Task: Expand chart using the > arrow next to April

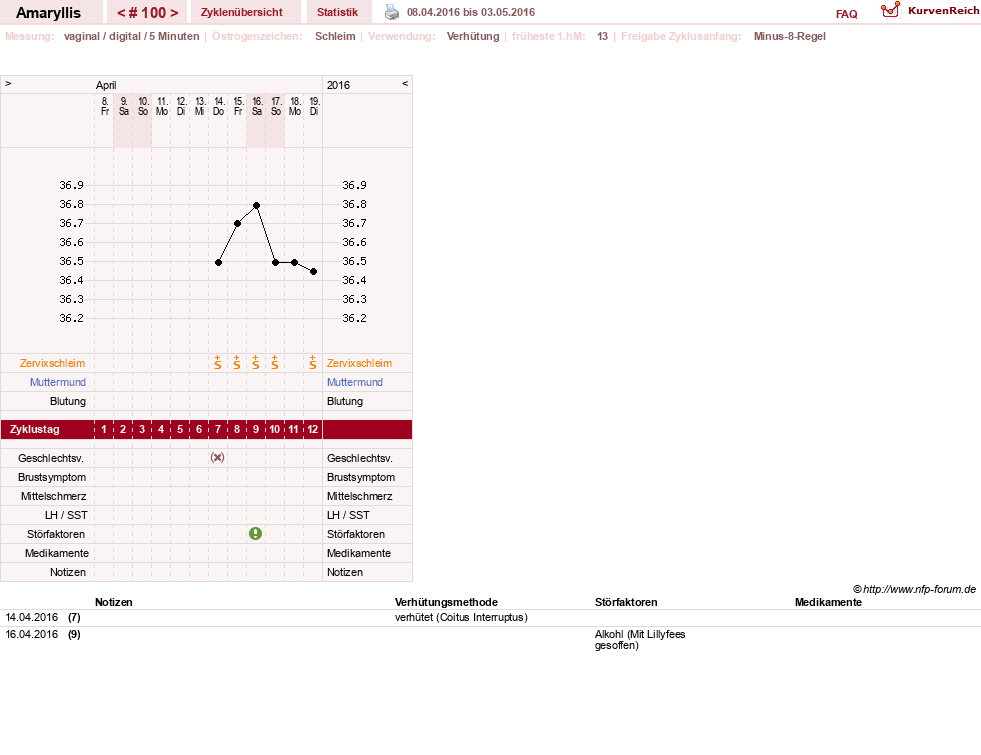Action: pyautogui.click(x=8, y=83)
